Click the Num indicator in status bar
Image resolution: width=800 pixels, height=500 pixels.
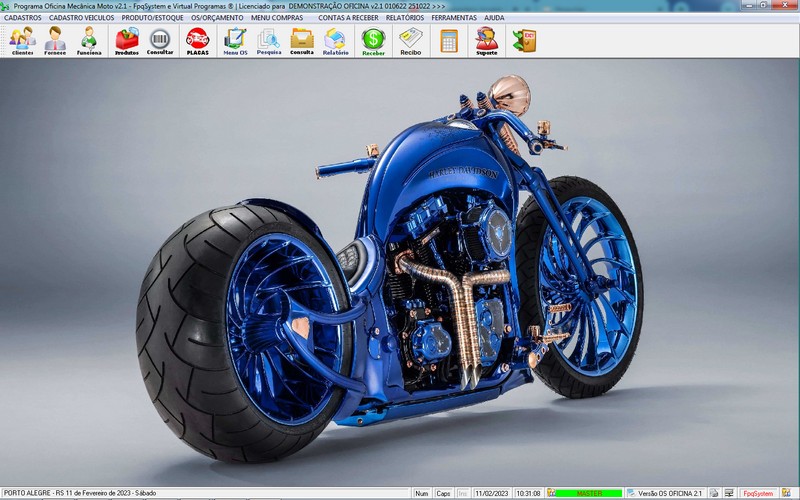(421, 493)
